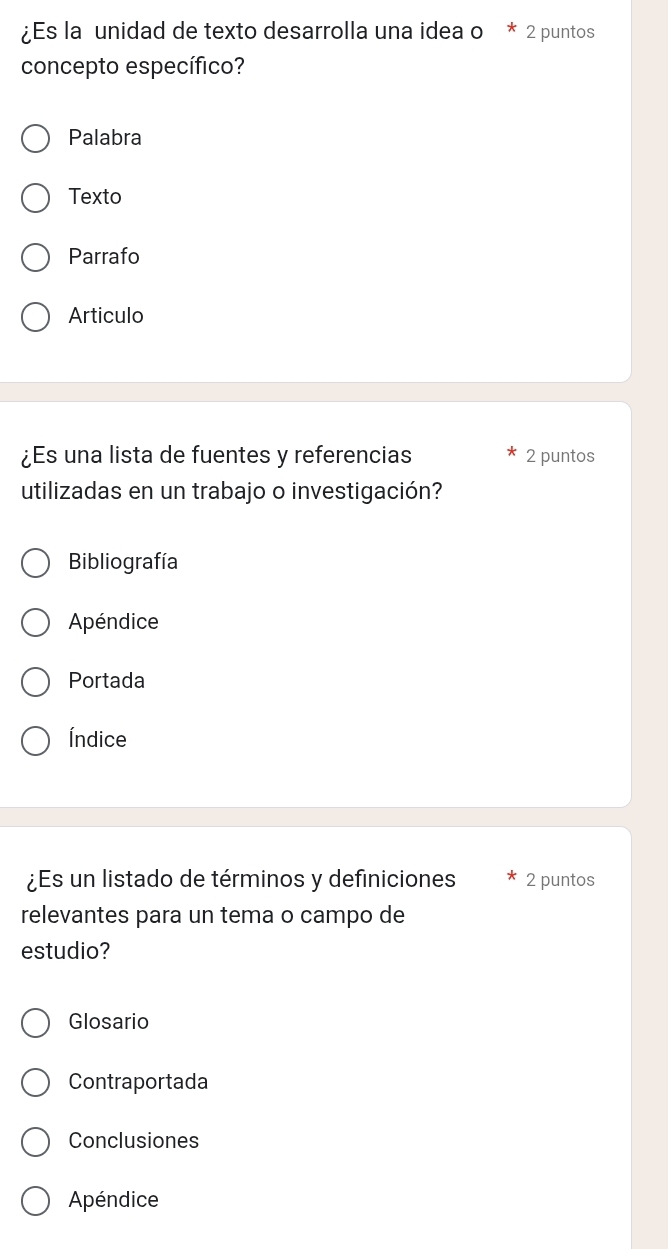Screen dimensions: 668x1249
Task: Click the red required asterisk on the términos y definiciones question
Action: click(512, 877)
